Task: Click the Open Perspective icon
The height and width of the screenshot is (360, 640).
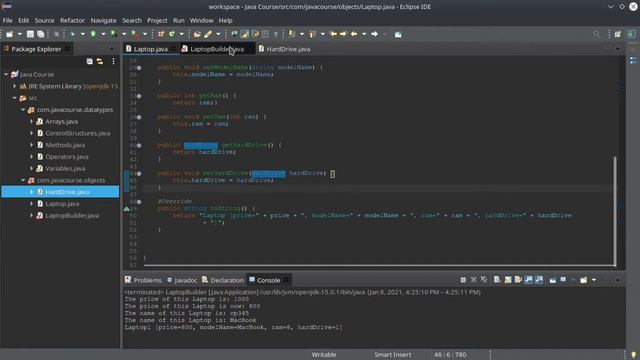Action: (x=618, y=34)
